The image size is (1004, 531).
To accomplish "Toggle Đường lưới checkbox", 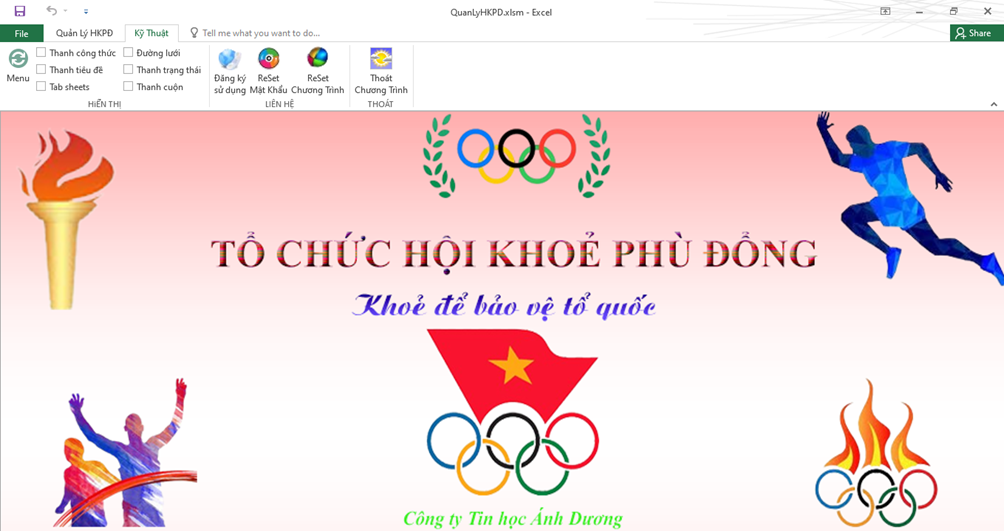I will (x=128, y=53).
